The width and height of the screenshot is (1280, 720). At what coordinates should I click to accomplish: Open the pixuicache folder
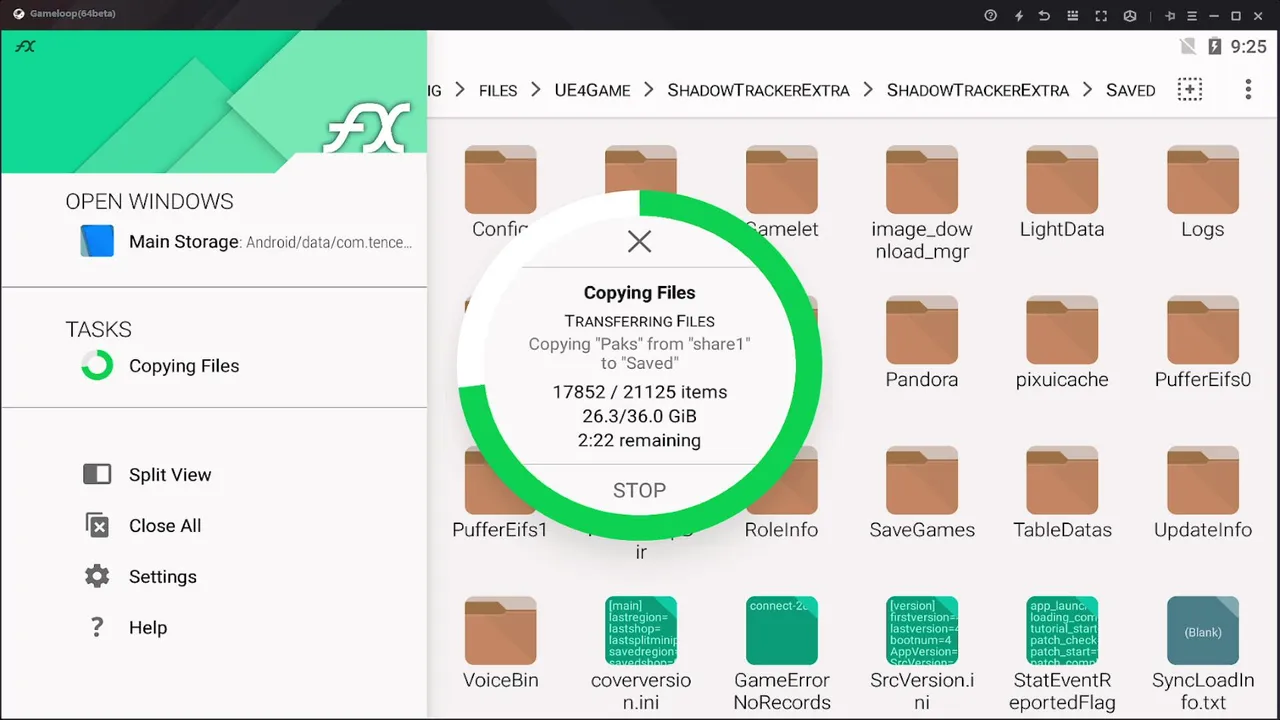1062,343
